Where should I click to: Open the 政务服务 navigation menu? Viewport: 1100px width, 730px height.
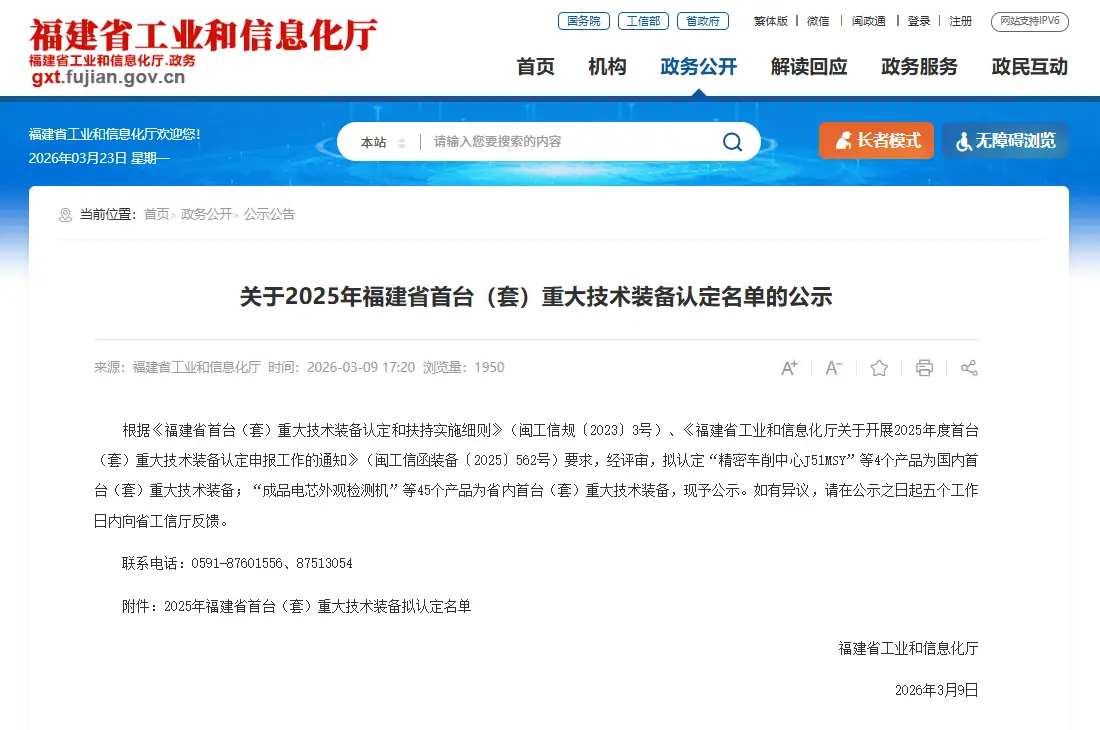[919, 67]
